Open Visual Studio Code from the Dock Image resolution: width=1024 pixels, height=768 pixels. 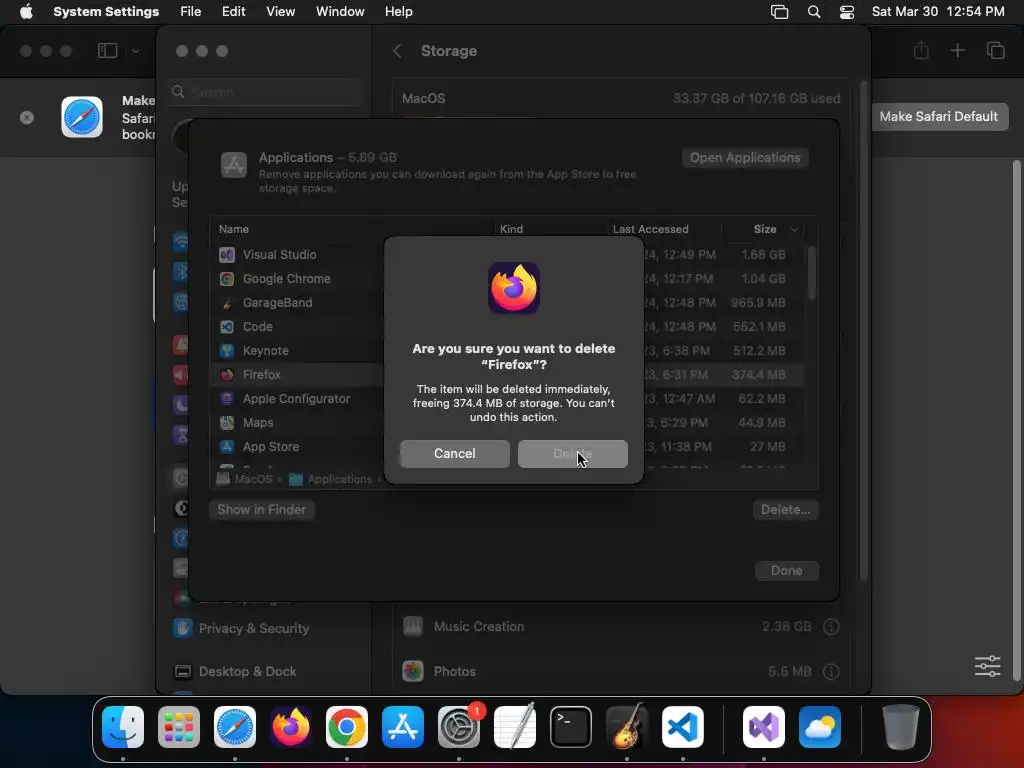[x=682, y=726]
